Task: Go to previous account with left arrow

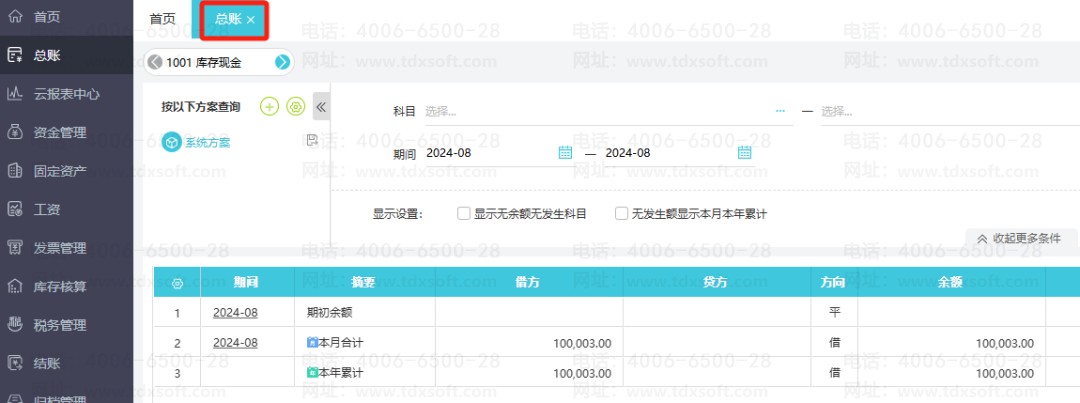Action: click(155, 63)
